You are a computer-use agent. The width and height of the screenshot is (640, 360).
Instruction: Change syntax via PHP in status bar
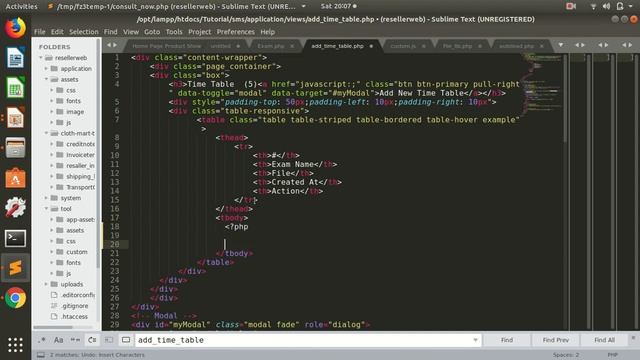tap(612, 355)
